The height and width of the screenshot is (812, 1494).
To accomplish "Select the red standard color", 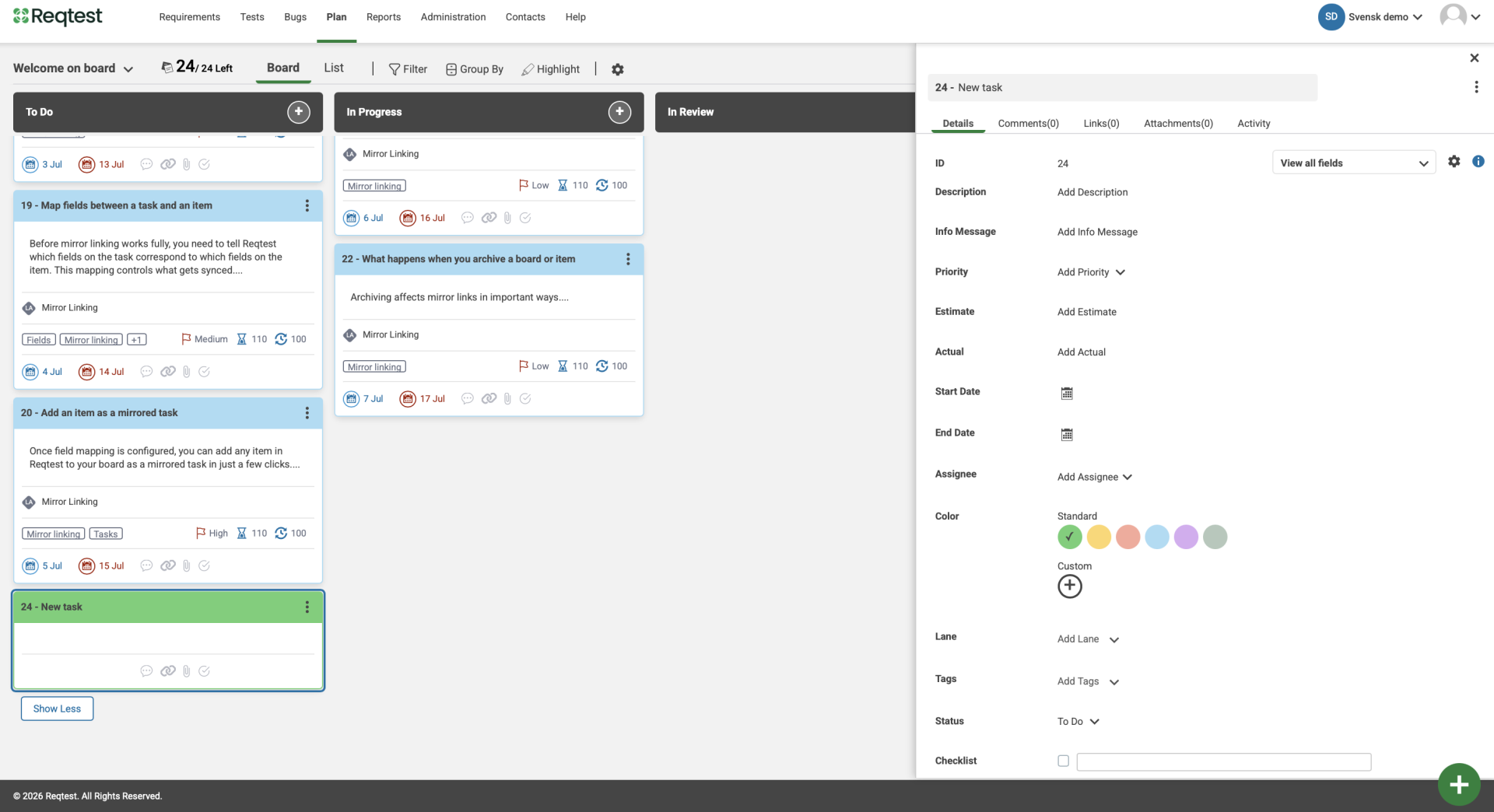I will (x=1128, y=537).
